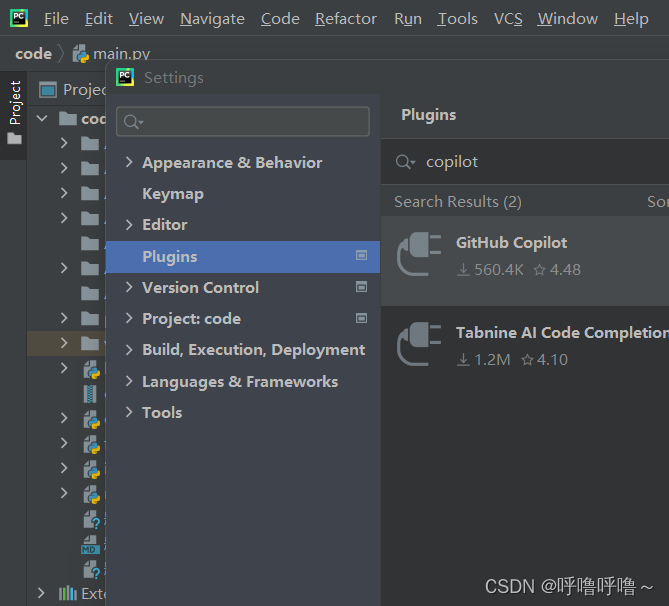669x606 pixels.
Task: Click the folder icon below Project sidebar tab
Action: coord(14,138)
